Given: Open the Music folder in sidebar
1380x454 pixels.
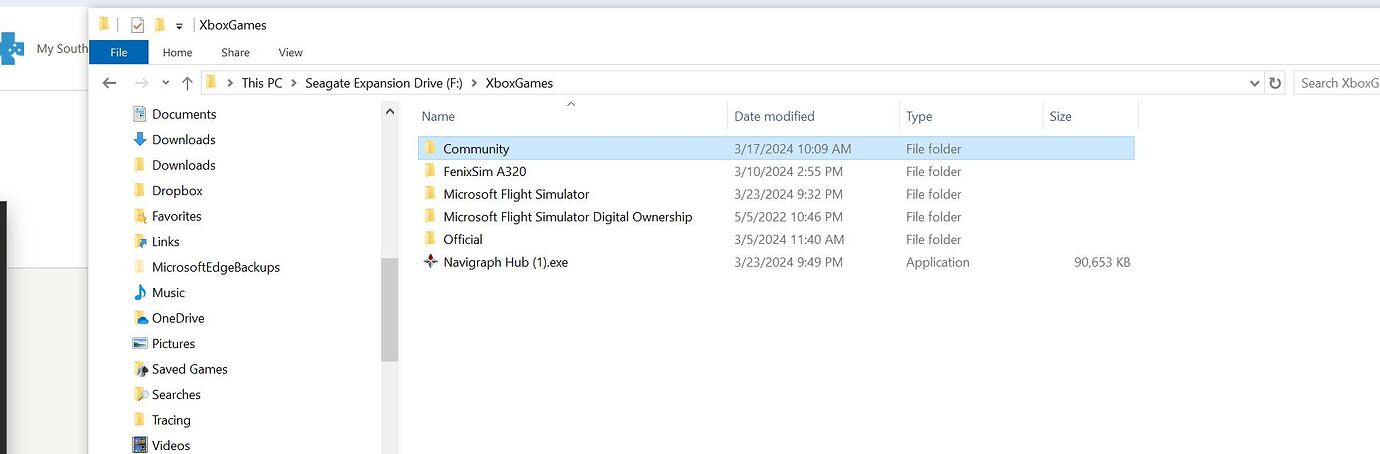Looking at the screenshot, I should click(x=168, y=293).
